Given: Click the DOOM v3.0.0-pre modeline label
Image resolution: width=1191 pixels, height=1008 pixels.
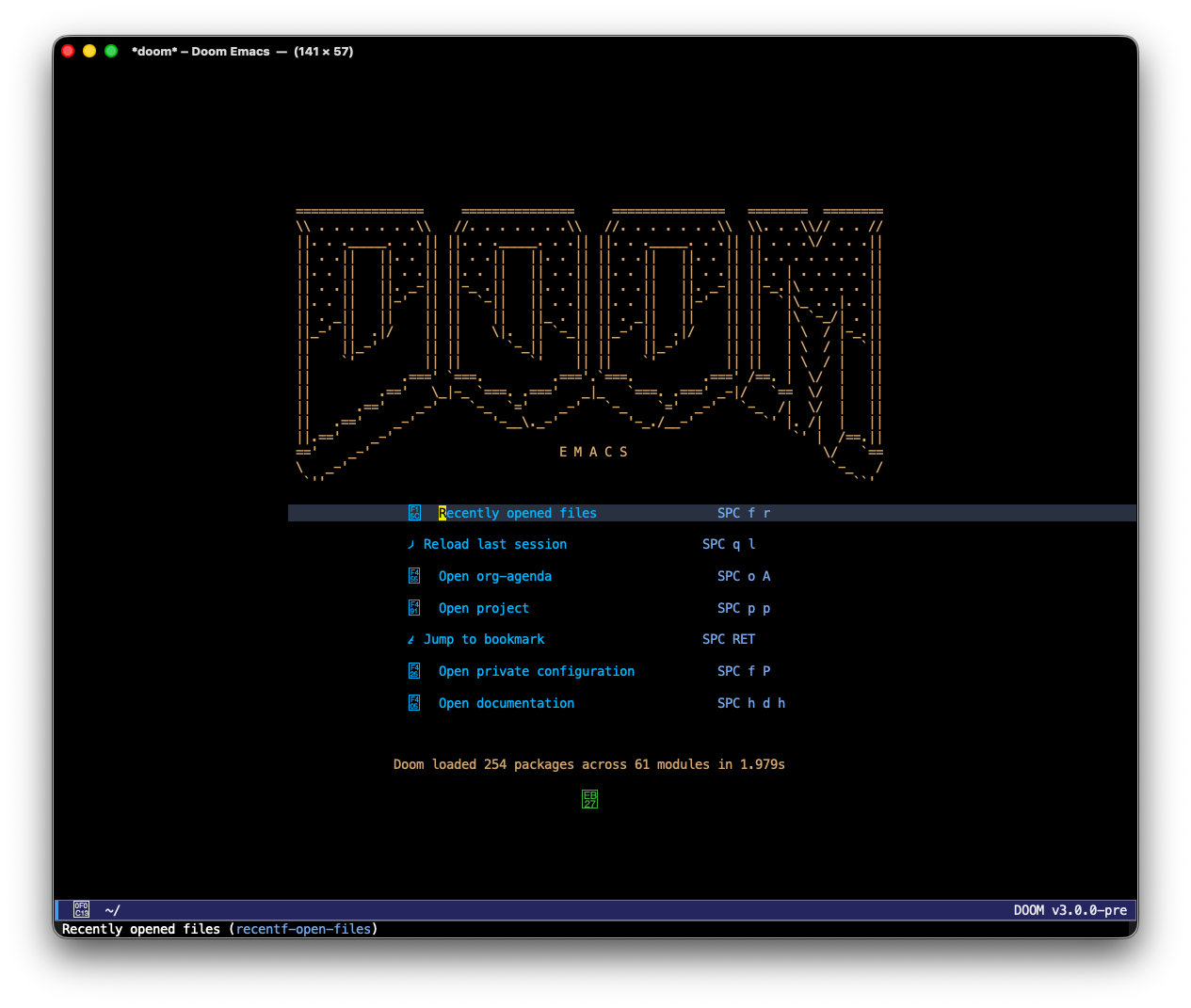Looking at the screenshot, I should 1070,910.
